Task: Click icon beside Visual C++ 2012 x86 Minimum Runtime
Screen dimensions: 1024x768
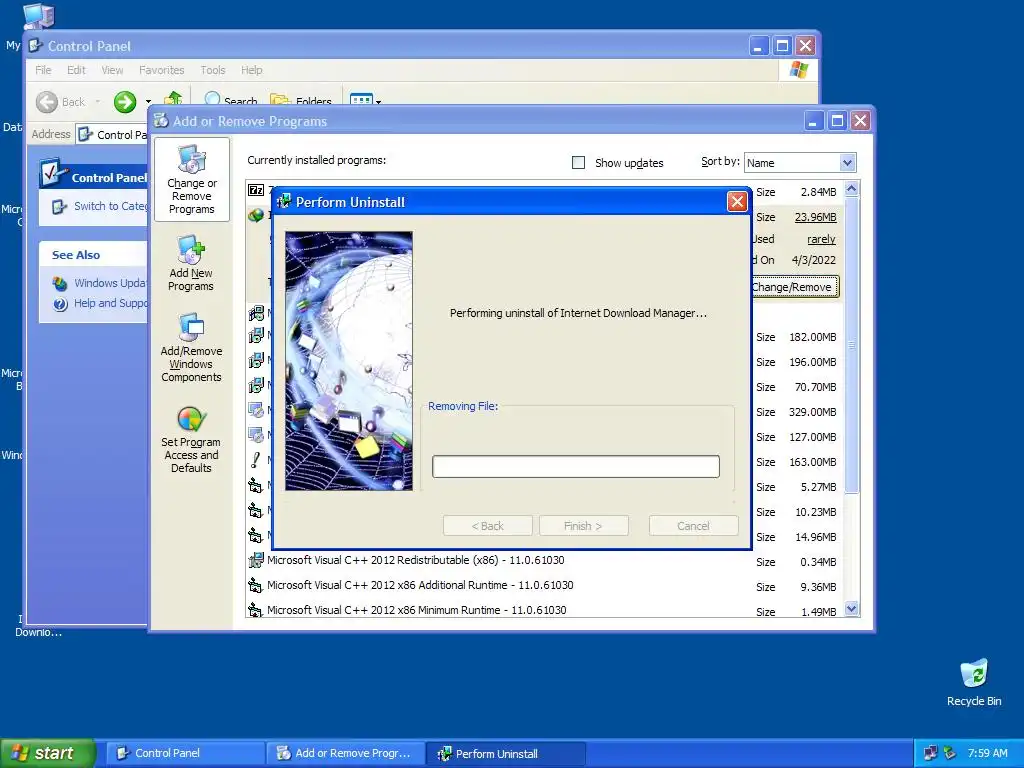Action: click(x=255, y=610)
